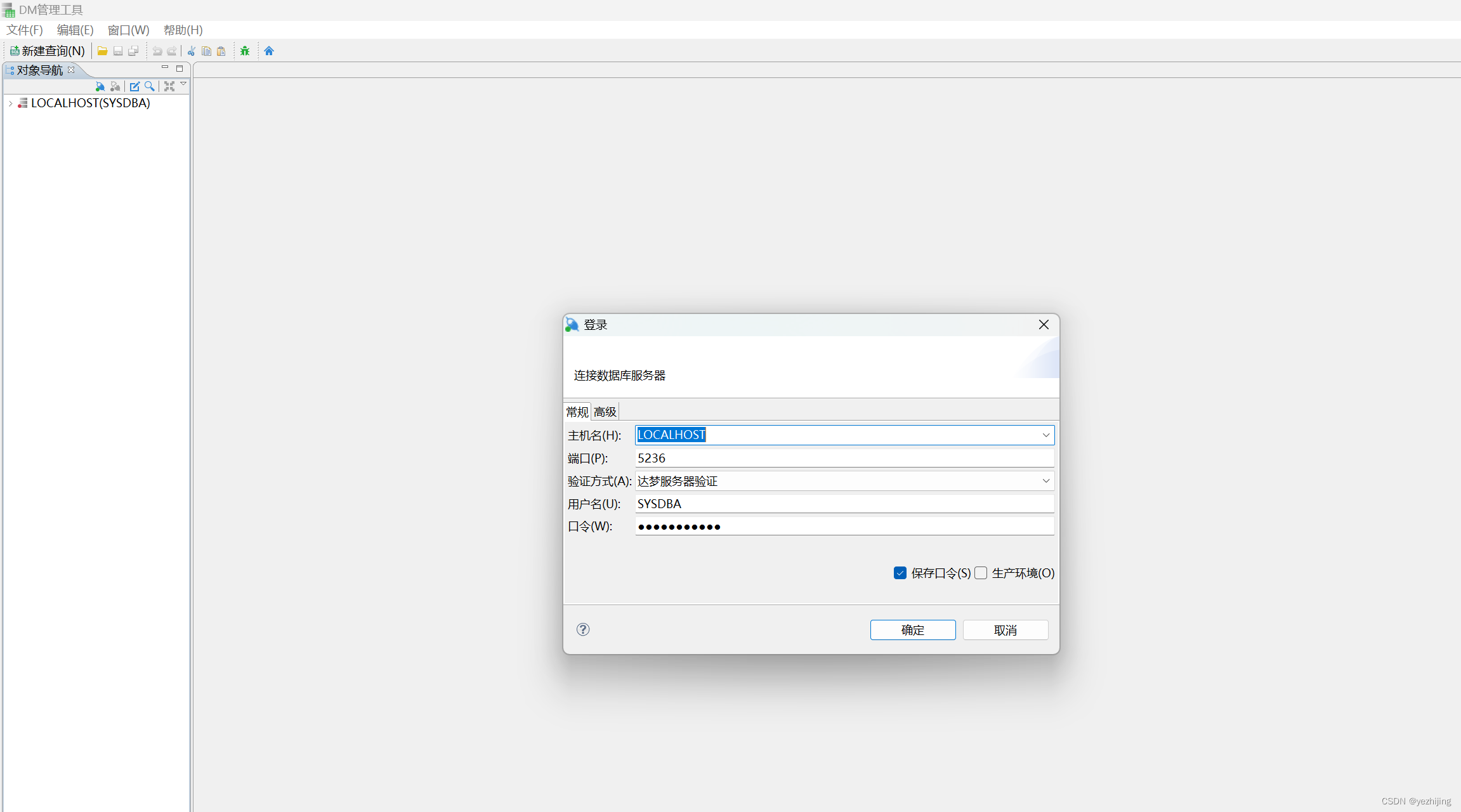
Task: Click the new connection plug icon
Action: click(100, 86)
